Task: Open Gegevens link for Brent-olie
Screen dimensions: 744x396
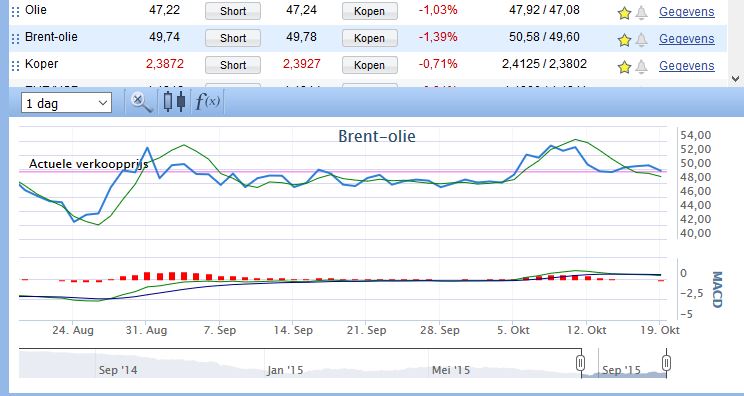Action: (x=687, y=39)
